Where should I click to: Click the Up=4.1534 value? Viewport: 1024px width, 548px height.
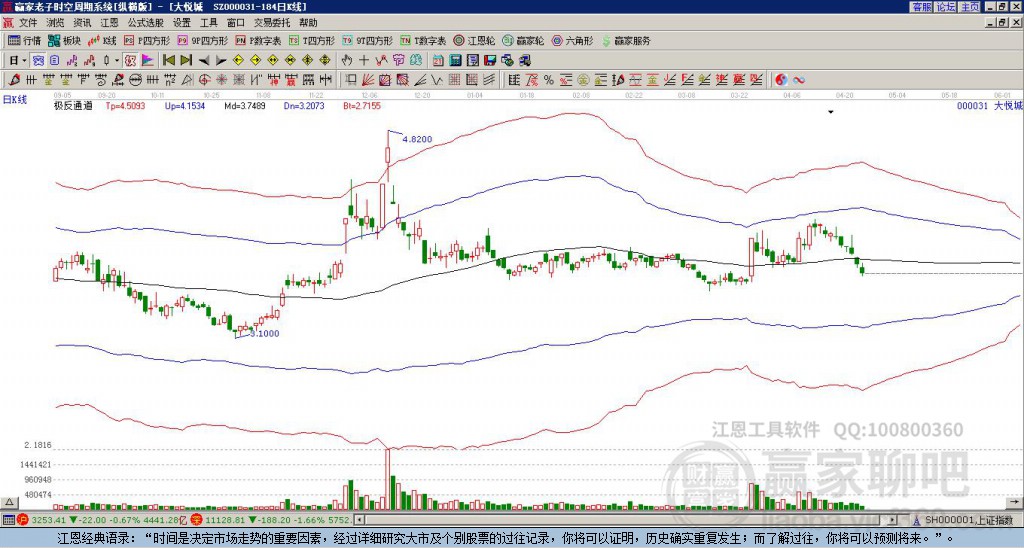[185, 105]
